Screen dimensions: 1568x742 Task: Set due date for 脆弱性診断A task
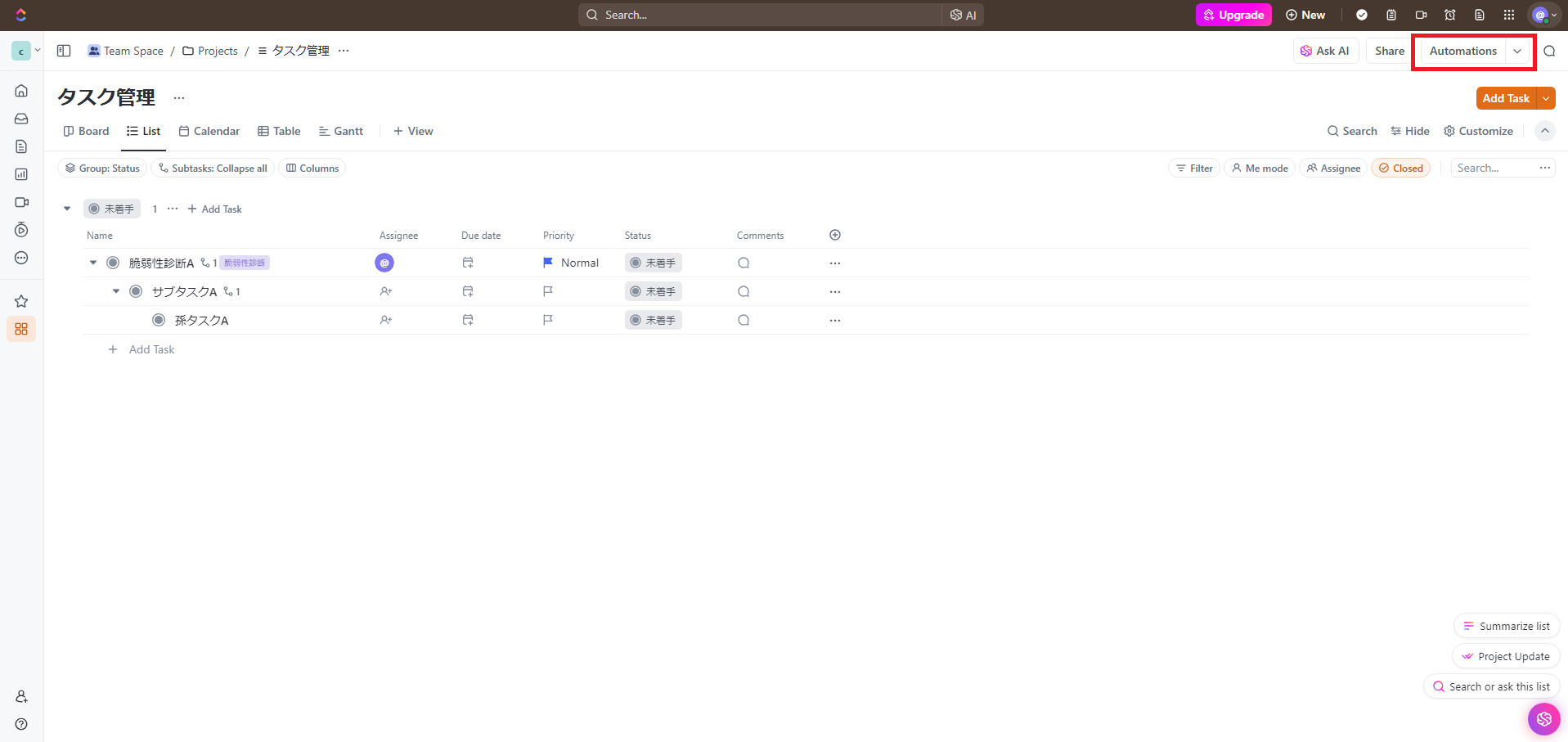coord(468,263)
